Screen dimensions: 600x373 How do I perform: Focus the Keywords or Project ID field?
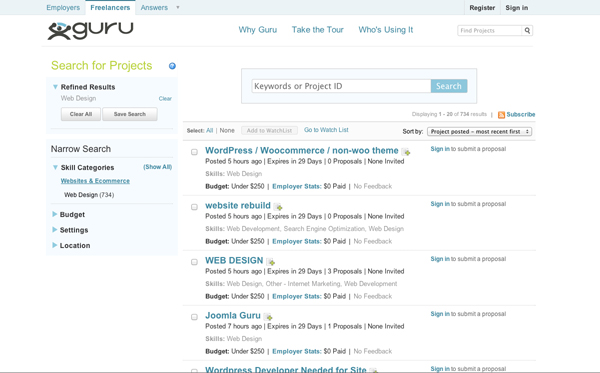(x=341, y=86)
